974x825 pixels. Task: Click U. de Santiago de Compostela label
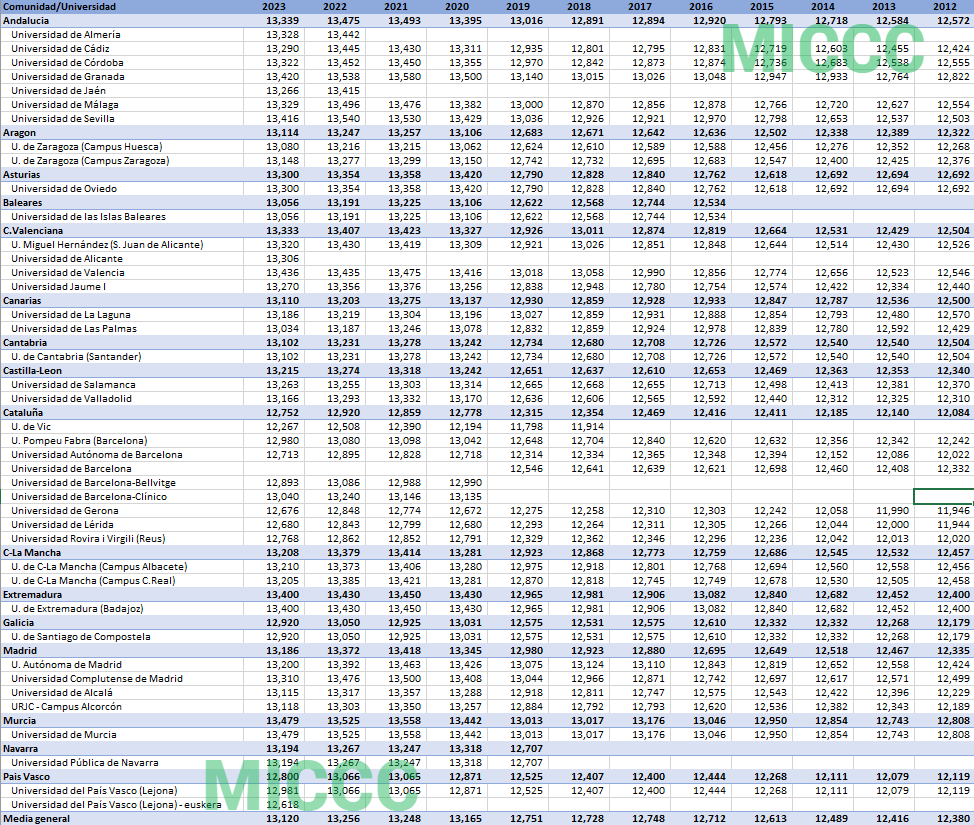pyautogui.click(x=81, y=636)
